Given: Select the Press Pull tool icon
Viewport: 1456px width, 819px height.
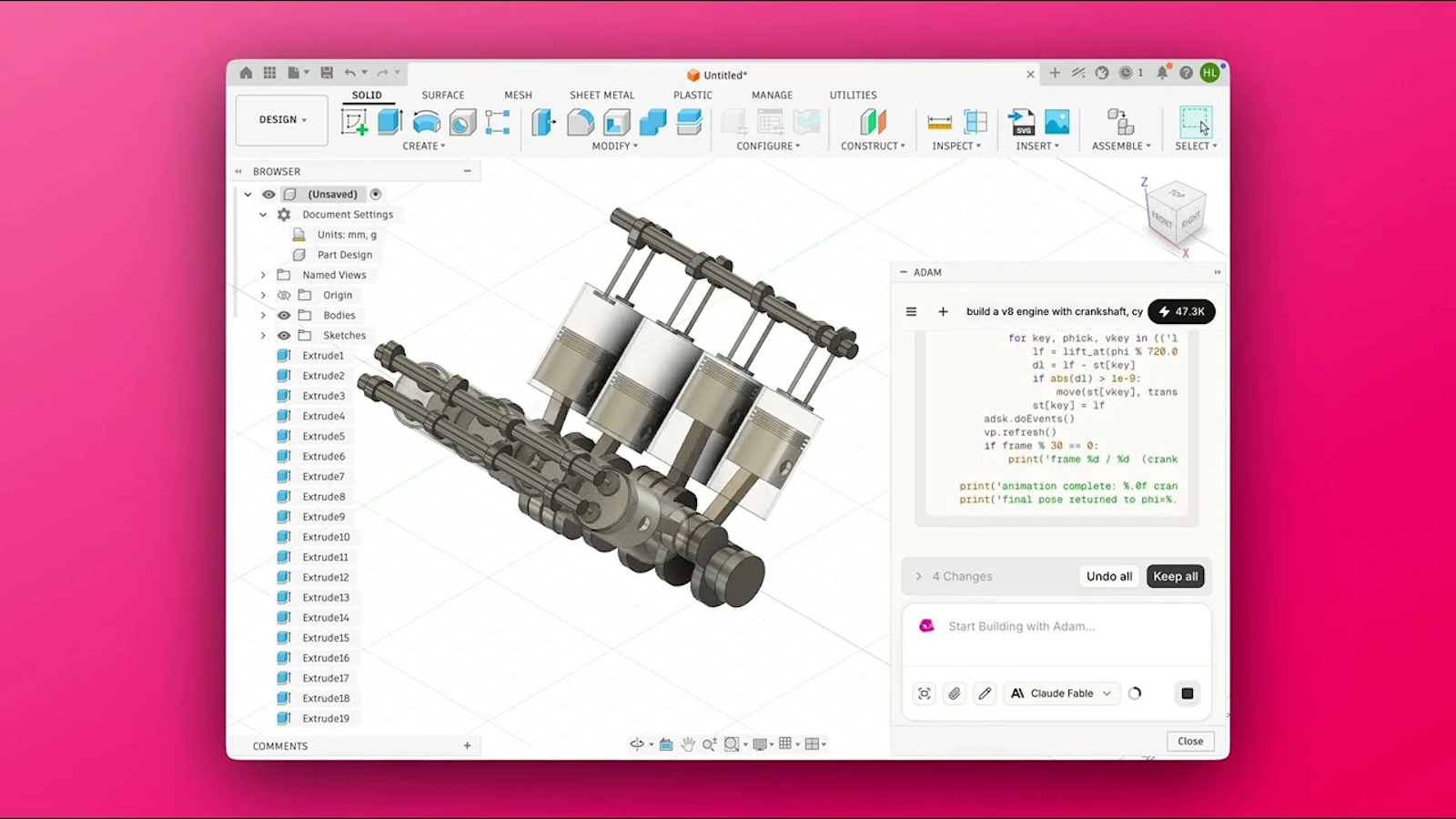Looking at the screenshot, I should 543,122.
